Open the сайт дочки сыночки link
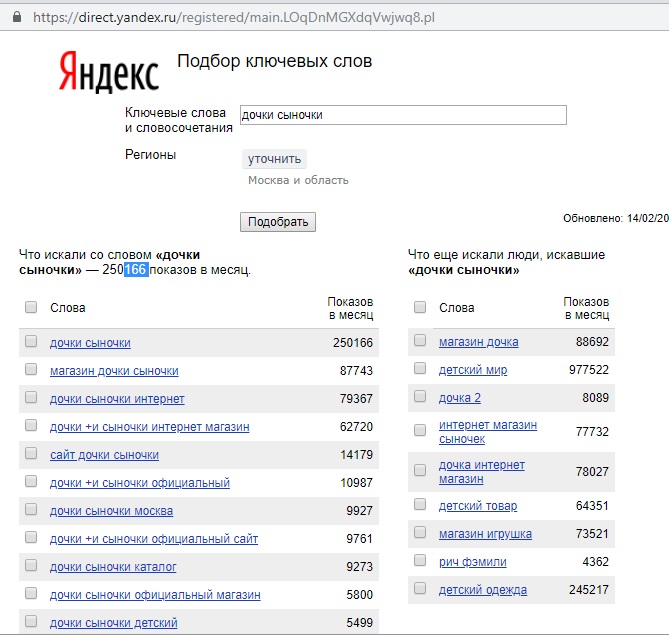Image resolution: width=669 pixels, height=635 pixels. point(105,455)
